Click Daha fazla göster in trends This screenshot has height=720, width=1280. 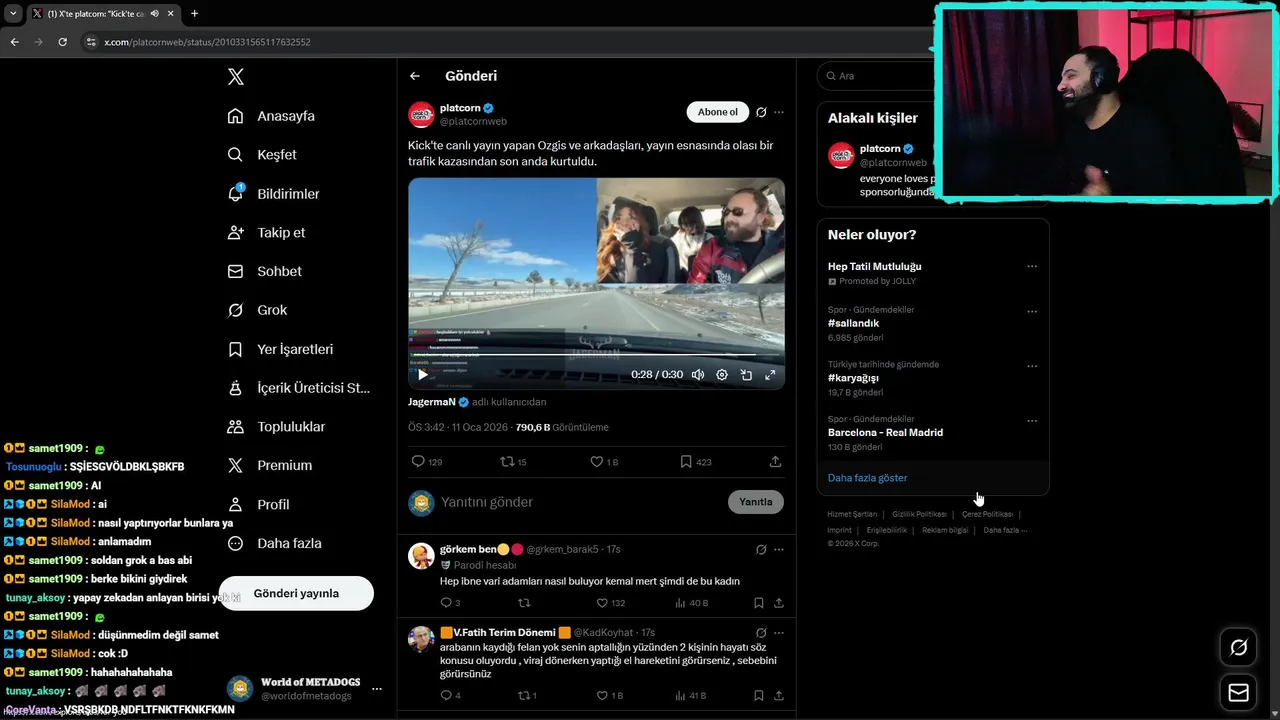coord(867,478)
